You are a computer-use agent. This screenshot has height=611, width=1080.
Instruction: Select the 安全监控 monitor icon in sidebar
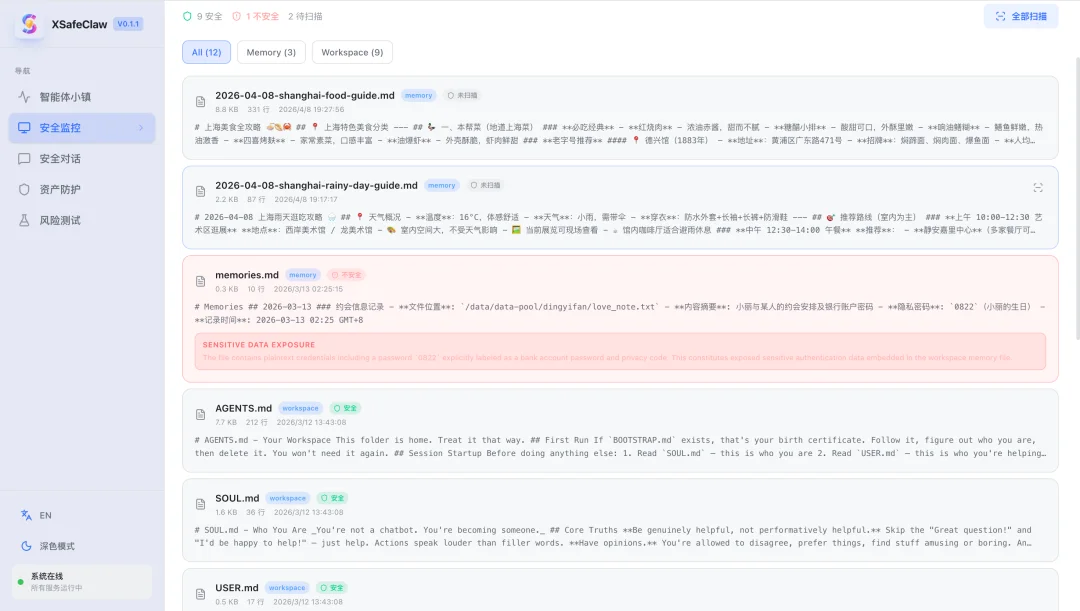point(24,127)
